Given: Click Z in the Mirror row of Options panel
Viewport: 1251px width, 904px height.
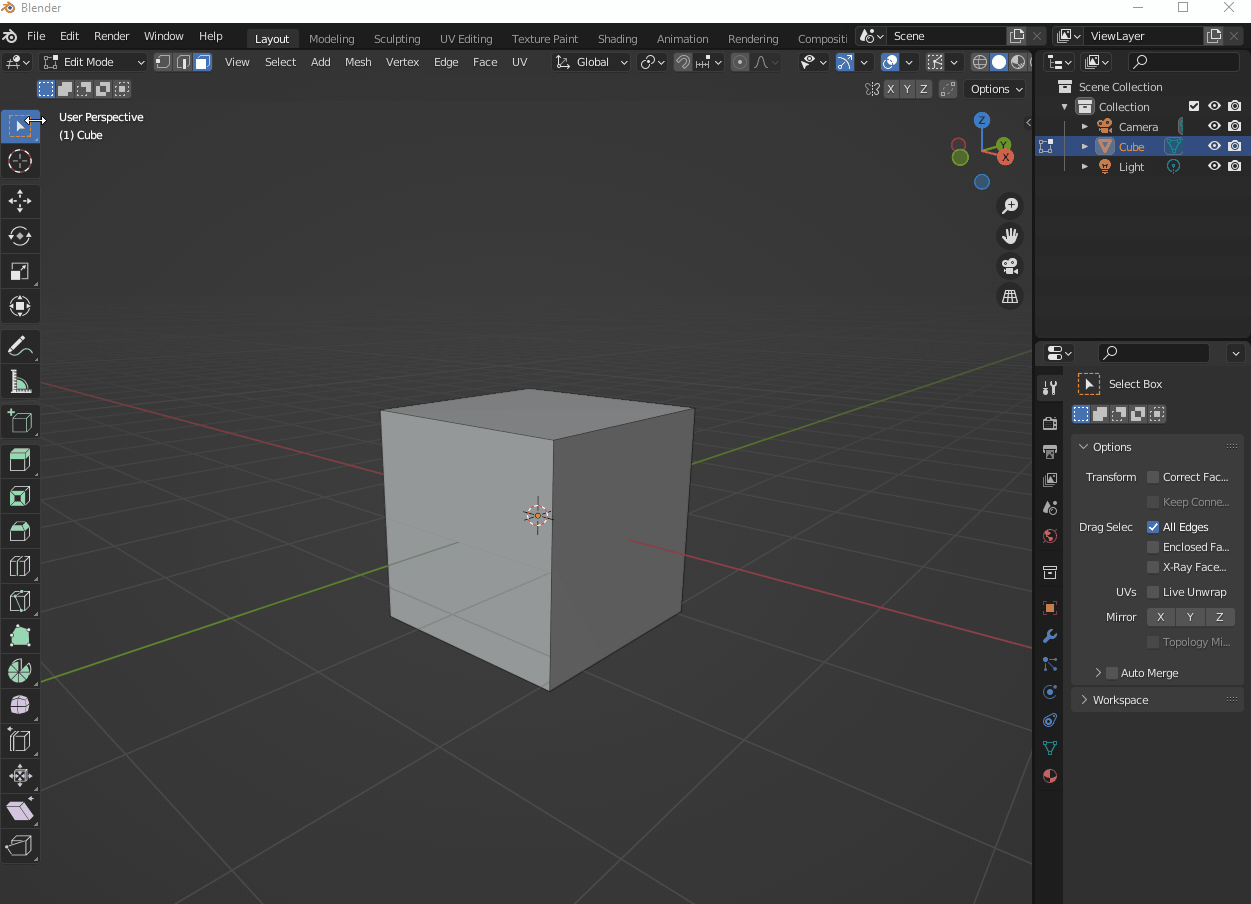Looking at the screenshot, I should tap(1220, 617).
